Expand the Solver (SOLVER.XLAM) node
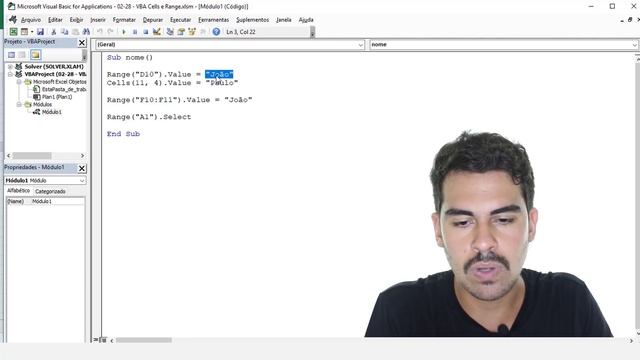Image resolution: width=640 pixels, height=360 pixels. 10,67
